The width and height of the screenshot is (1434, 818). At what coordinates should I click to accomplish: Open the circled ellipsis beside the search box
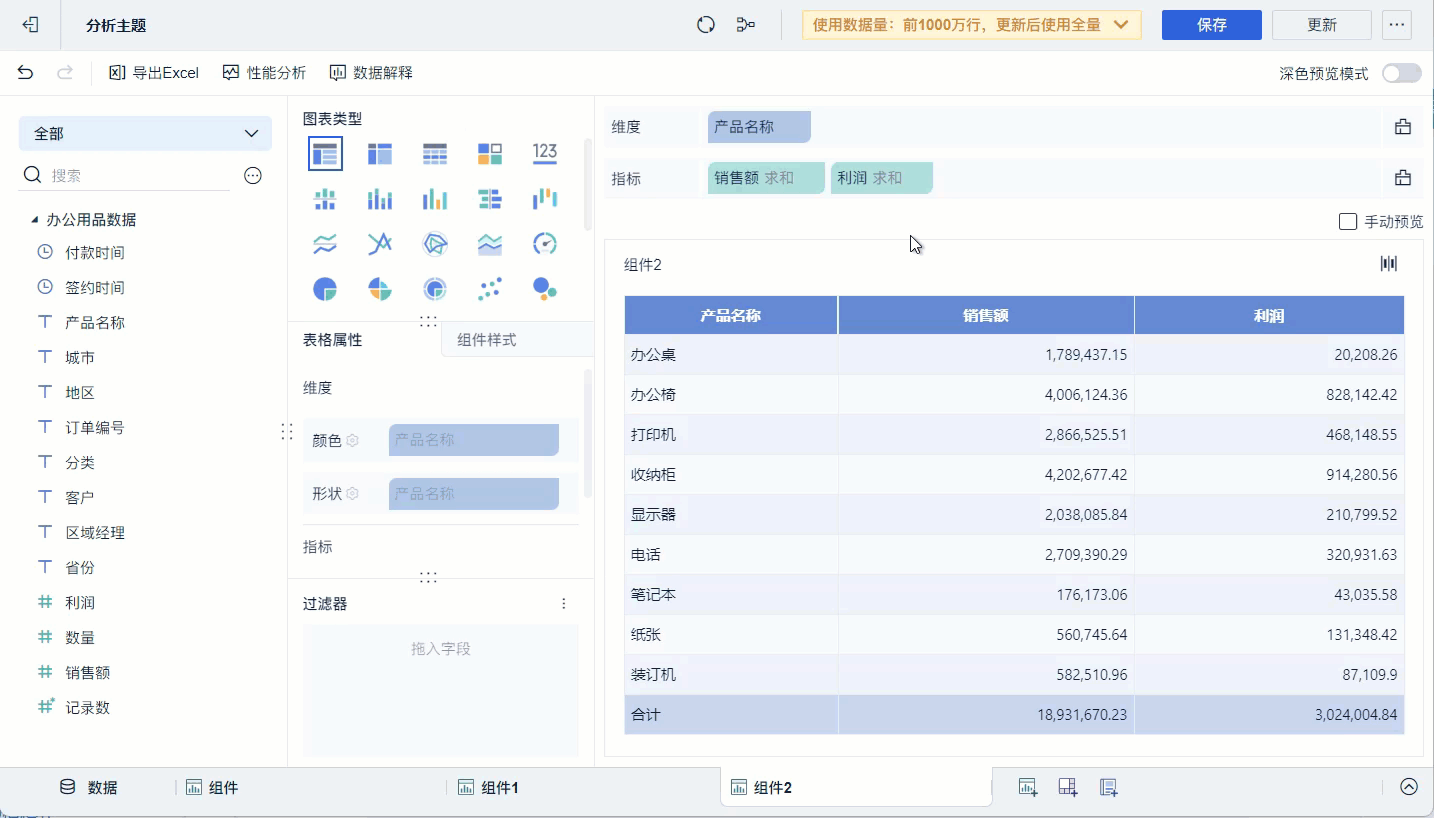tap(253, 176)
